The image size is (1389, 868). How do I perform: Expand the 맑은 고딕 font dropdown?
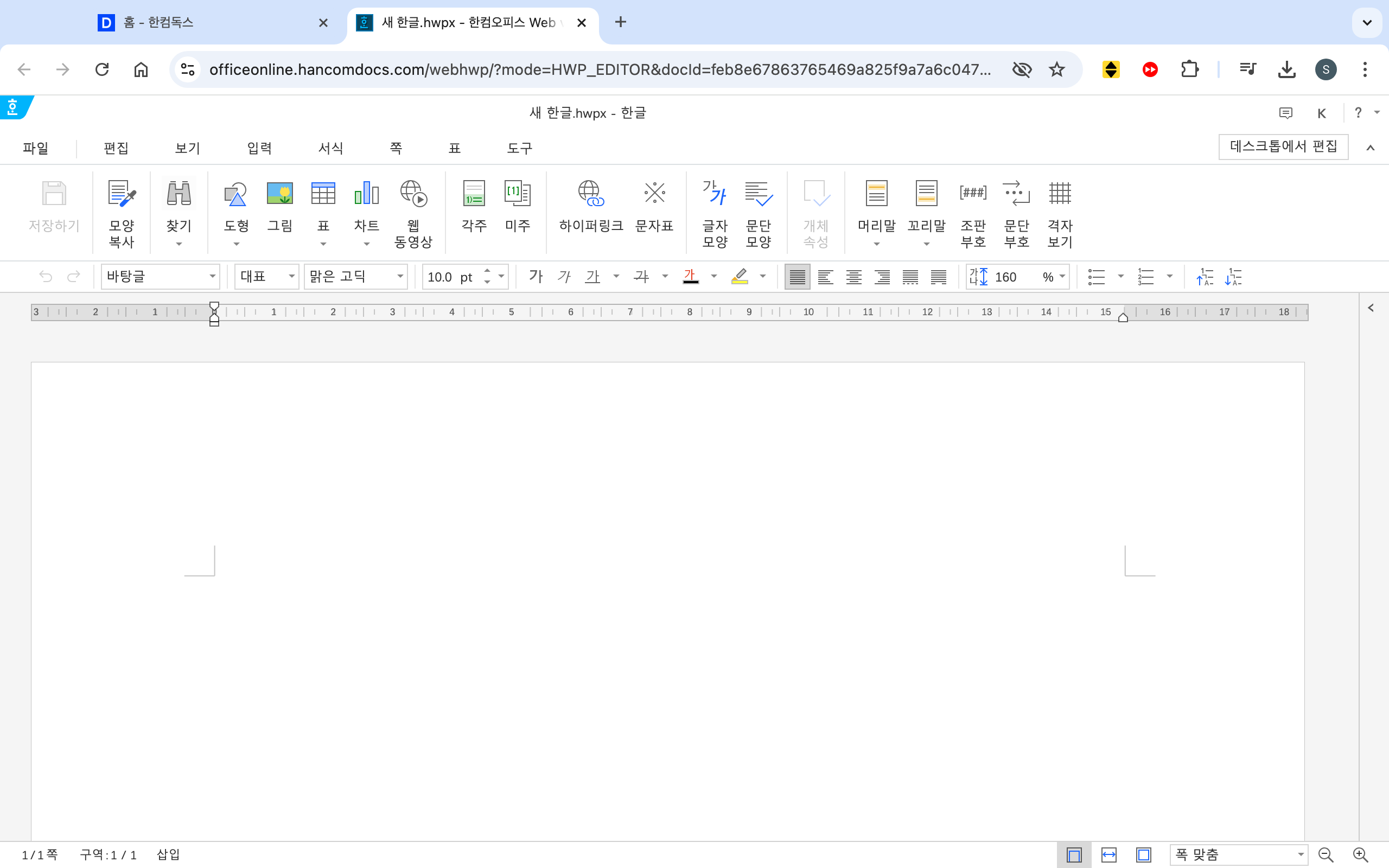400,277
